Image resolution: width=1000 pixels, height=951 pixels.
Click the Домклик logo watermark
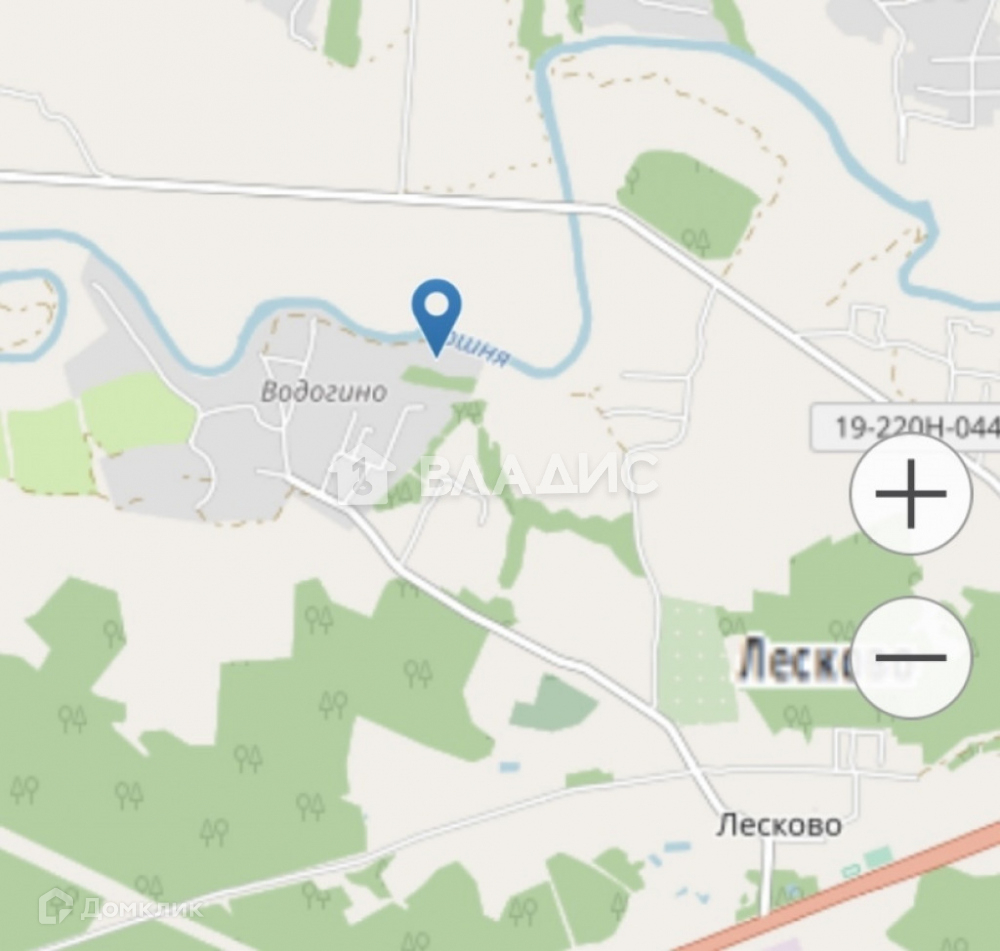[121, 906]
